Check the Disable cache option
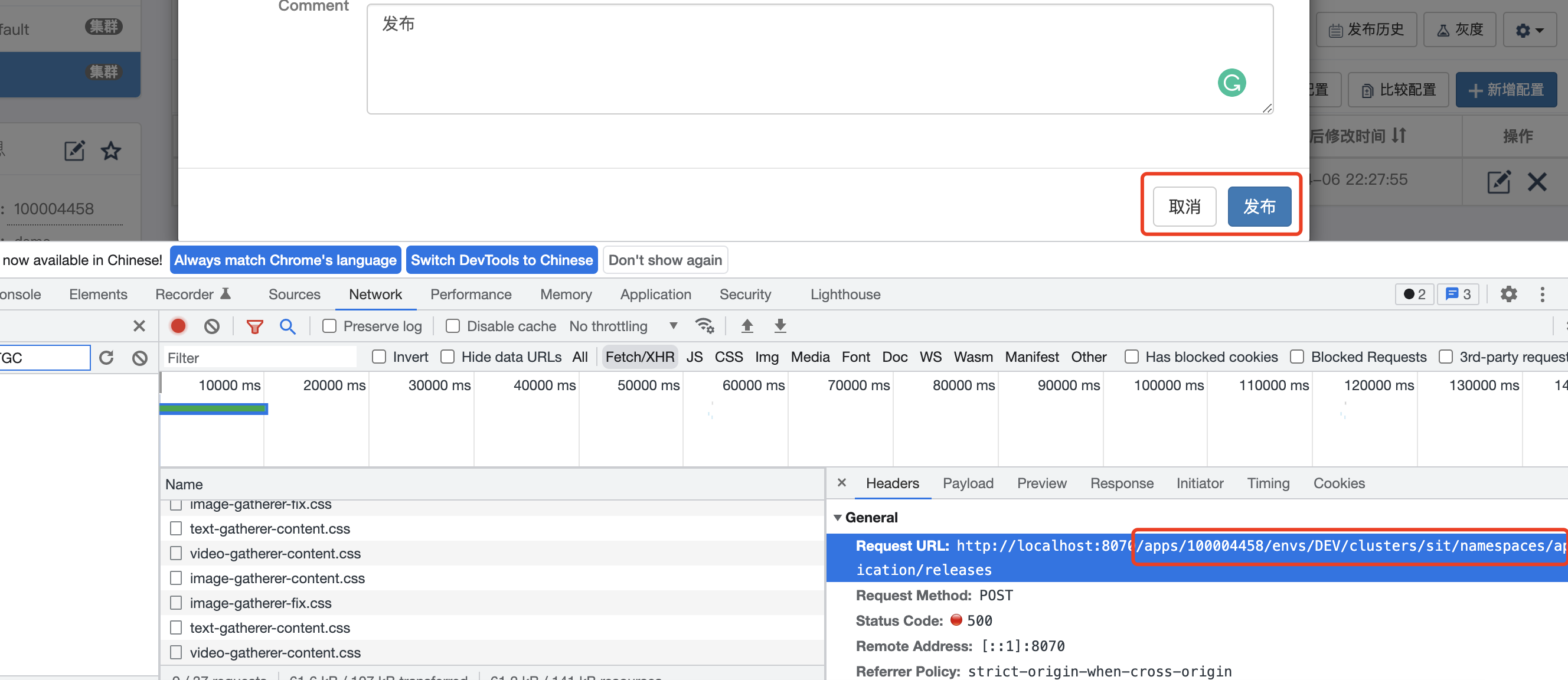 pyautogui.click(x=453, y=326)
